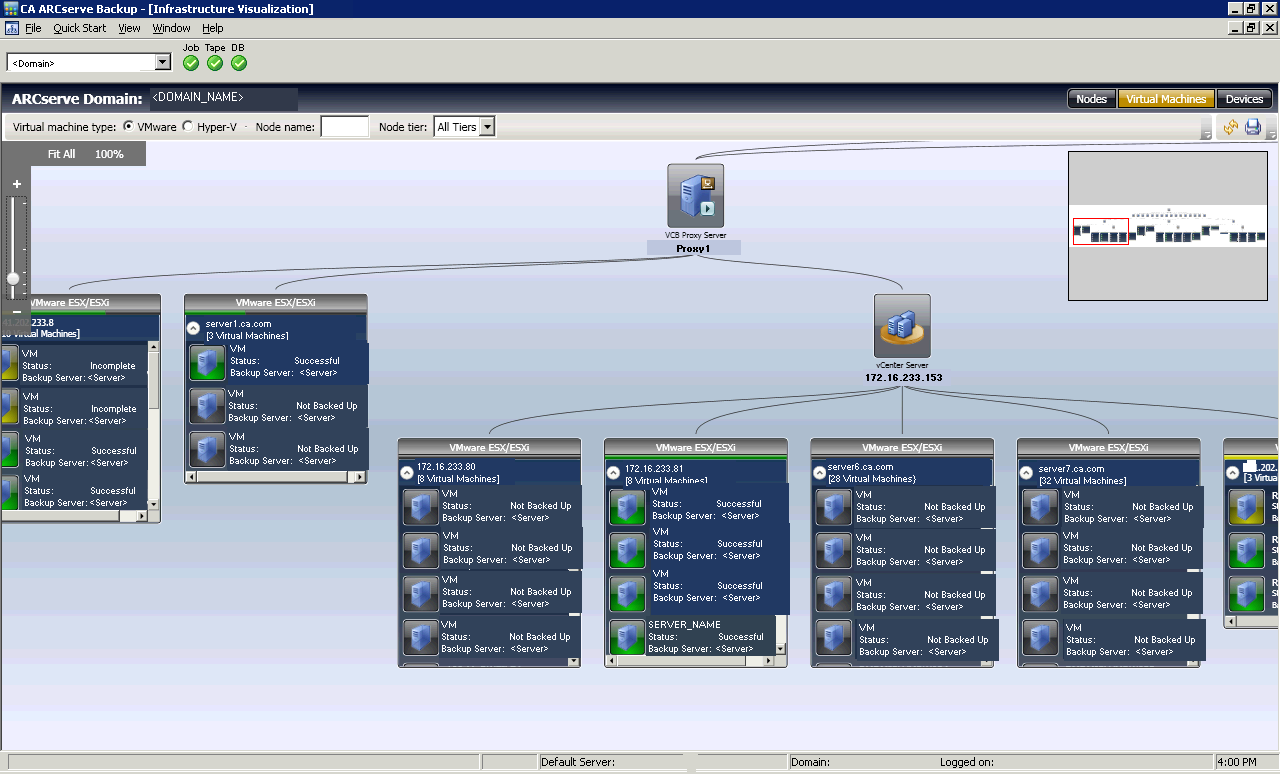Click a Not Backed Up VM icon under 172.16.233.80
Viewport: 1280px width, 774px height.
(421, 507)
